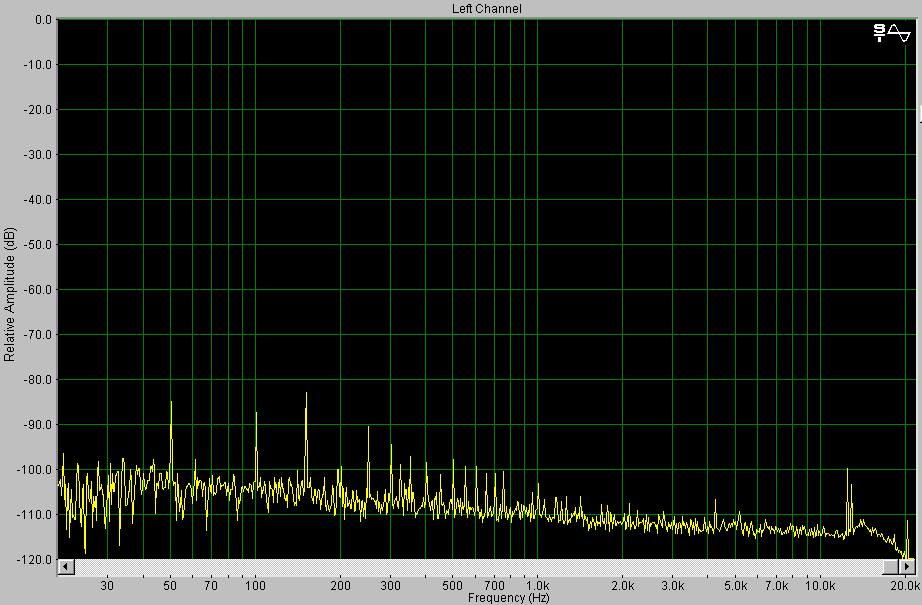Click the '-110.0' amplitude tick label
This screenshot has height=605, width=922.
(x=35, y=514)
